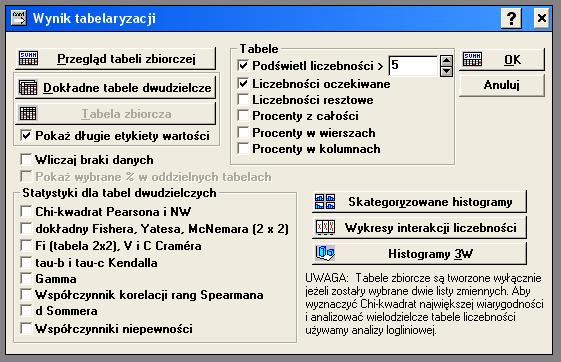Click the interaction plots icon
561x362 pixels.
coord(325,228)
